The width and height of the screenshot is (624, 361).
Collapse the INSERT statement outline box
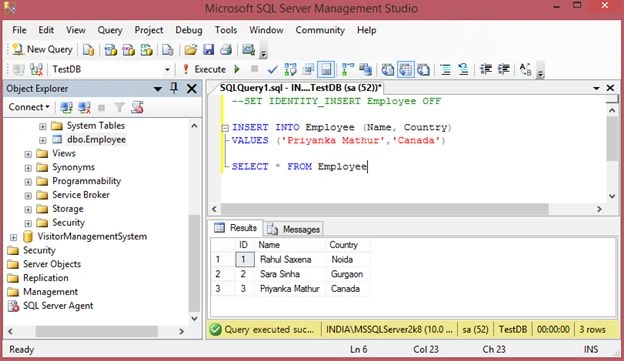(x=225, y=128)
